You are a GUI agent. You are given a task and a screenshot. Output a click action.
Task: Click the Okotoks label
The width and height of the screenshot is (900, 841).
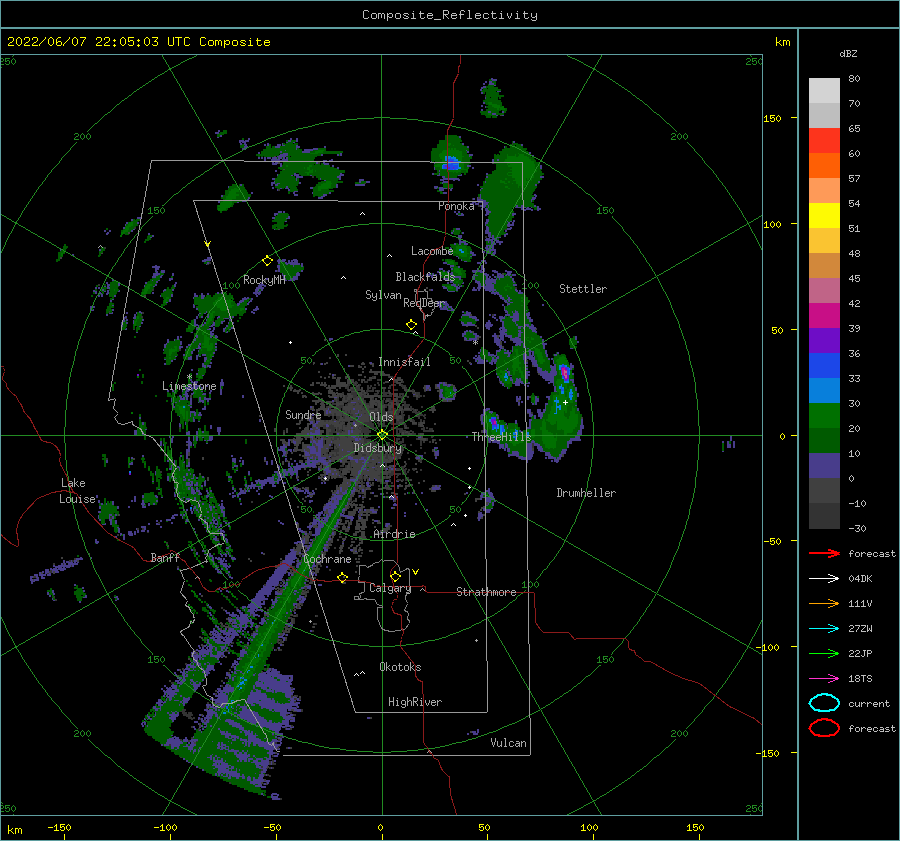point(400,667)
